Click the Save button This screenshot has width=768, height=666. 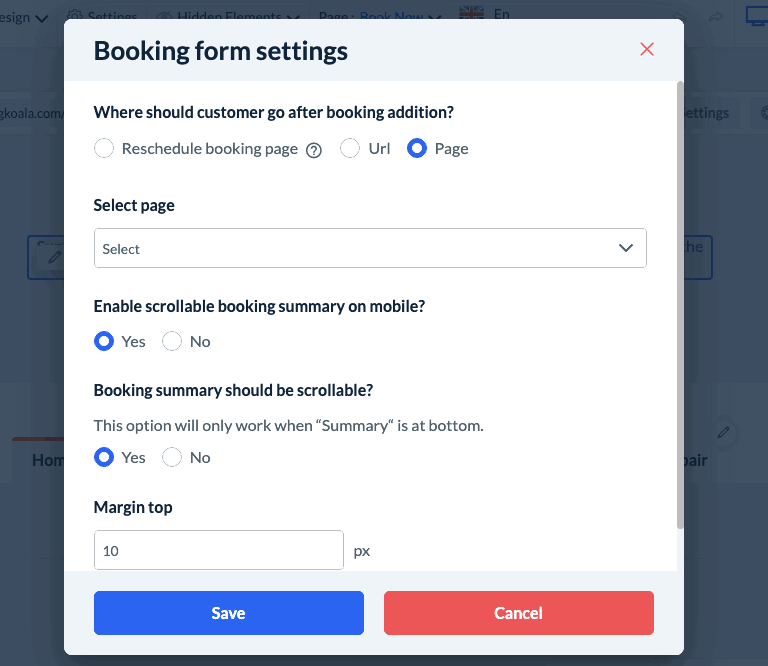[229, 613]
